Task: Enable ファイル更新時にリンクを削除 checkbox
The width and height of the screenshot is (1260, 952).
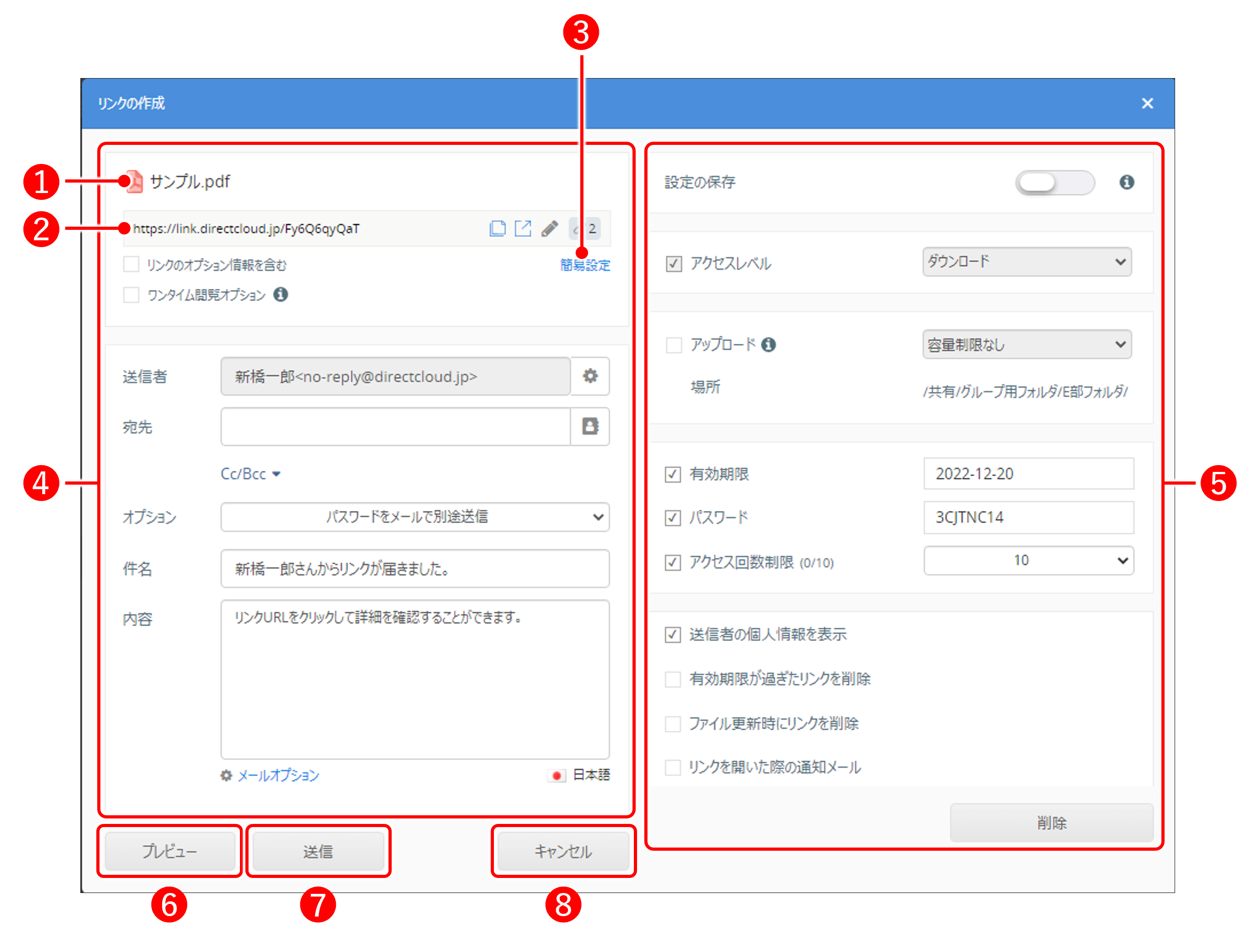Action: click(x=673, y=724)
